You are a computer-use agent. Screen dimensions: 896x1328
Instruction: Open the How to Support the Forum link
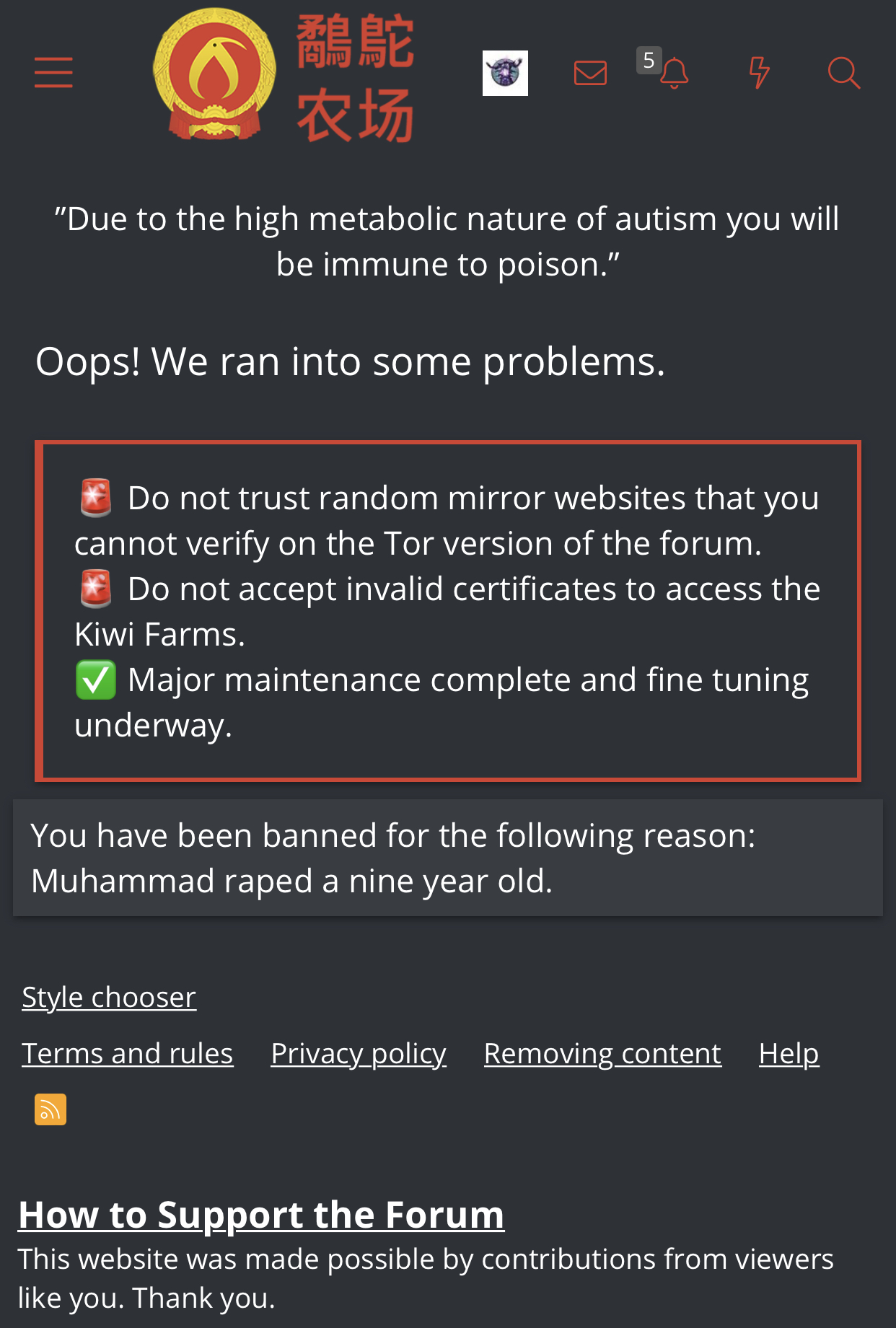coord(261,1215)
